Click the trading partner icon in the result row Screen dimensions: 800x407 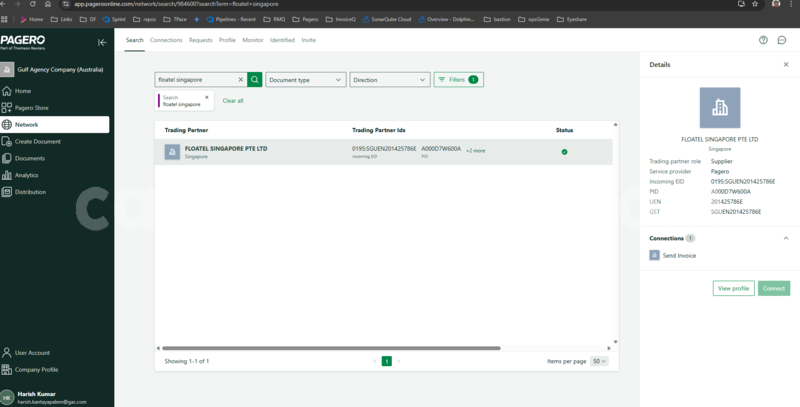pyautogui.click(x=172, y=152)
